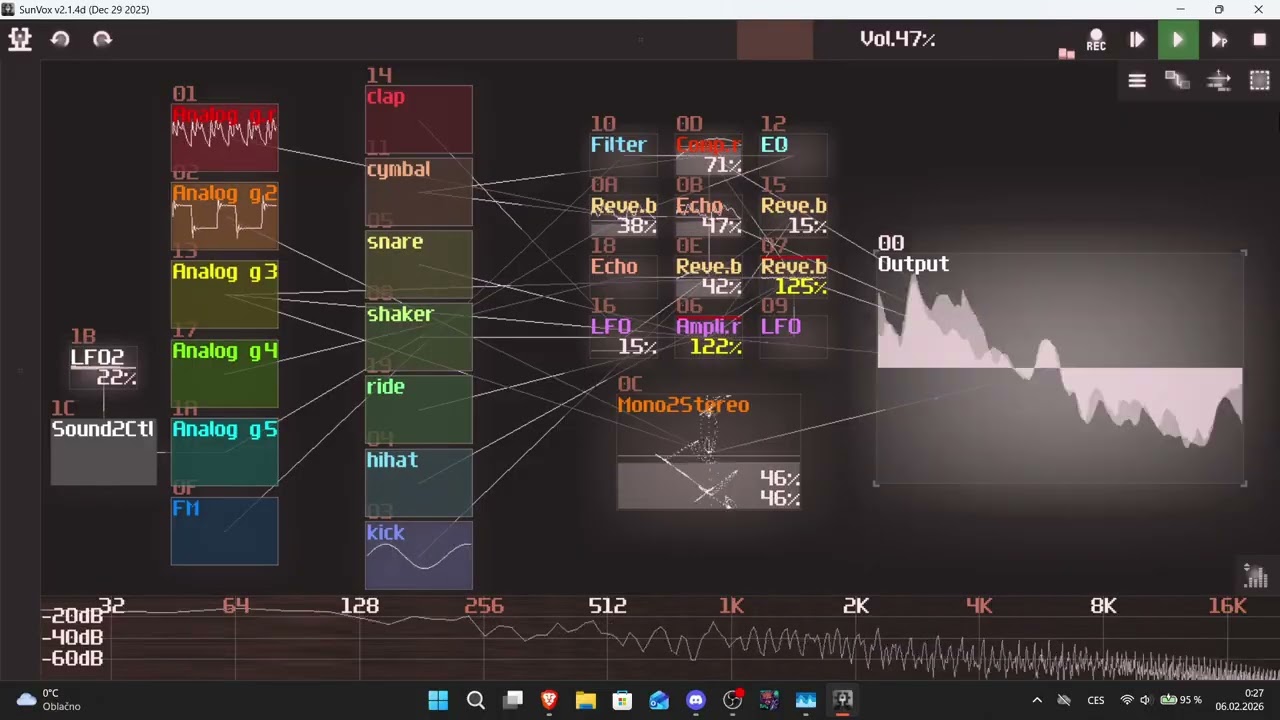1280x720 pixels.
Task: Click the play pattern (P) icon
Action: [x=1219, y=40]
